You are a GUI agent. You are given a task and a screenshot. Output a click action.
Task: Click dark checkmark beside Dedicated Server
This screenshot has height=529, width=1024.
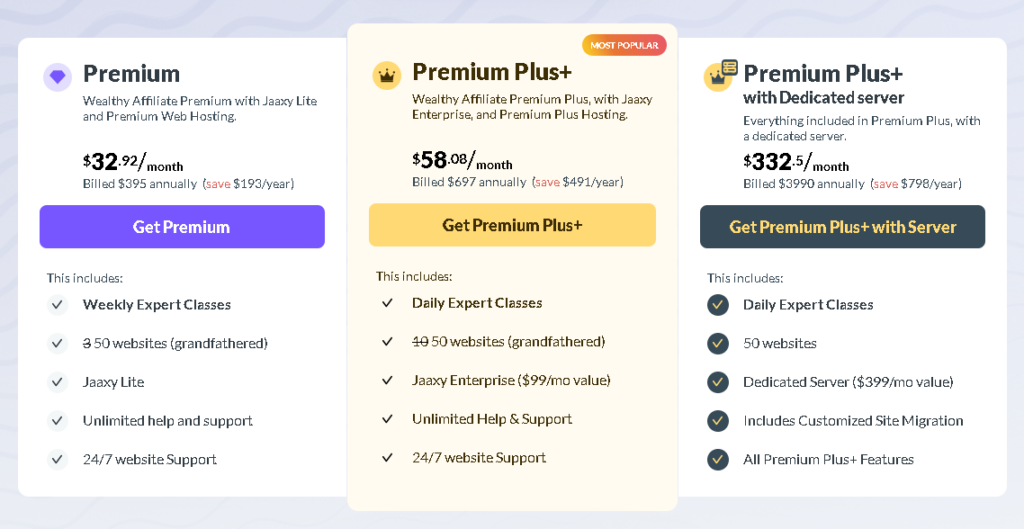tap(718, 382)
